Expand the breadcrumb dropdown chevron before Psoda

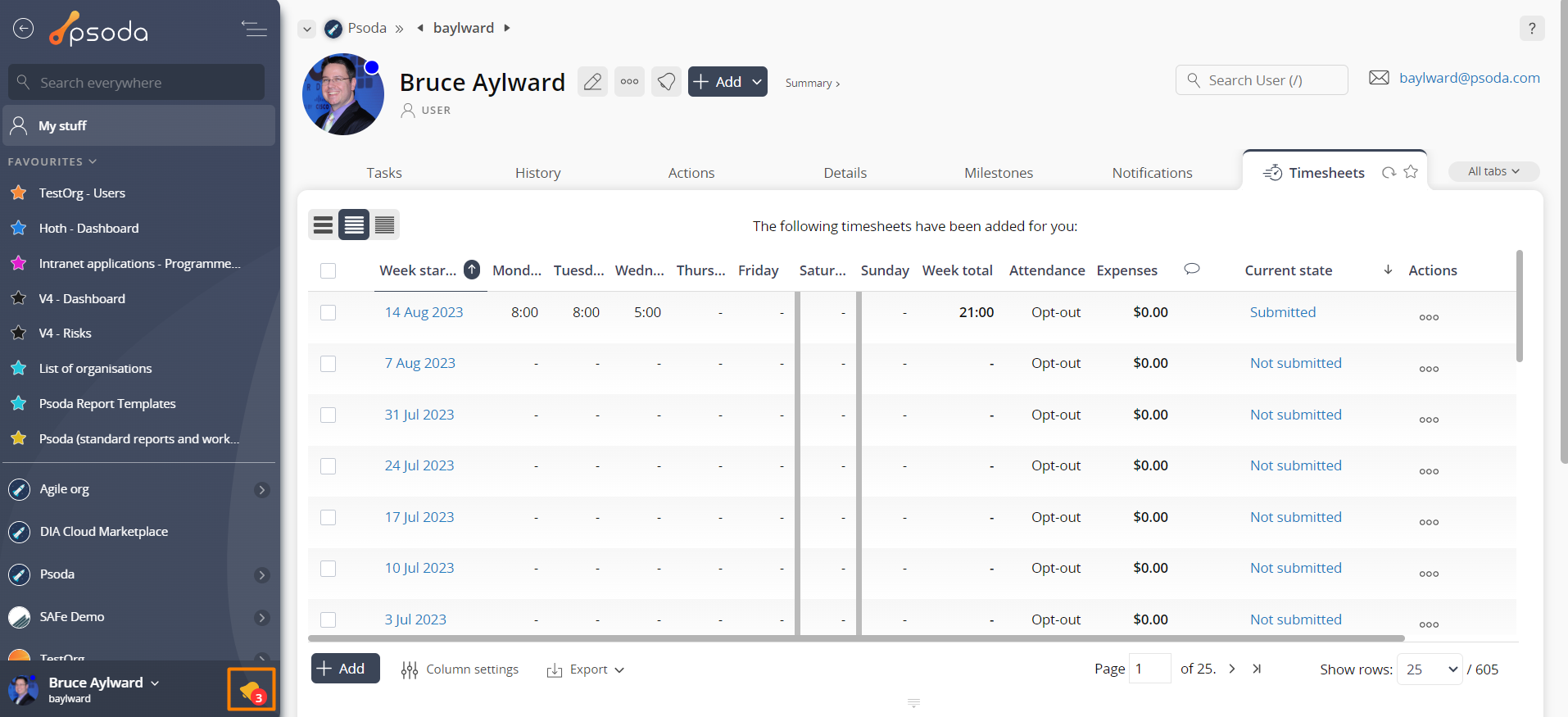[306, 29]
